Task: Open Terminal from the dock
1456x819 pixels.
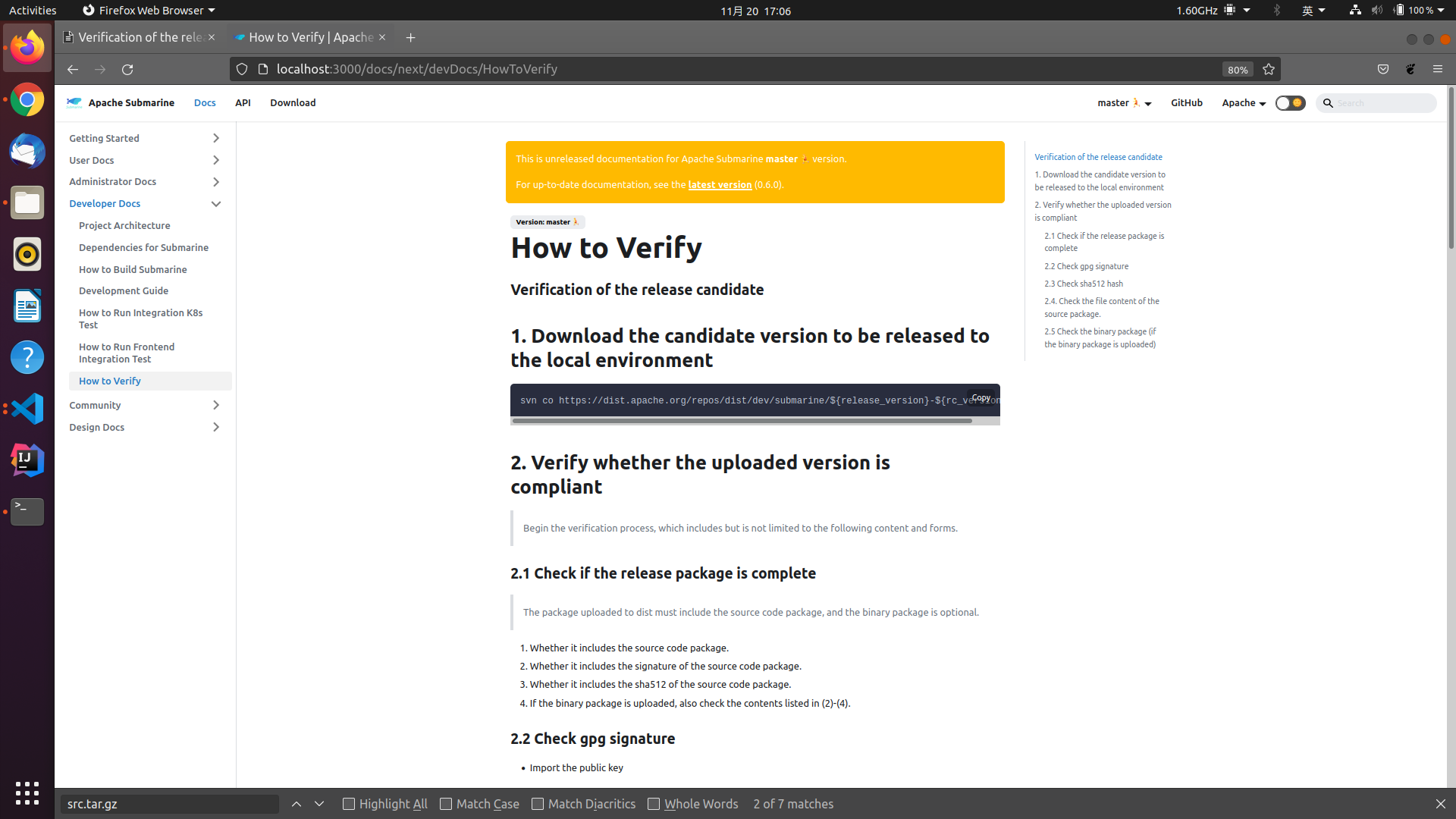Action: coord(27,512)
